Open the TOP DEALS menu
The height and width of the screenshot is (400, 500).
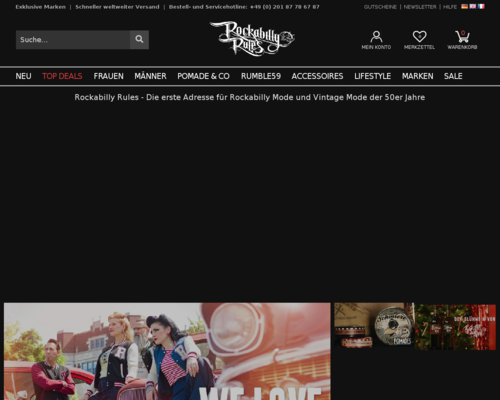tap(62, 76)
